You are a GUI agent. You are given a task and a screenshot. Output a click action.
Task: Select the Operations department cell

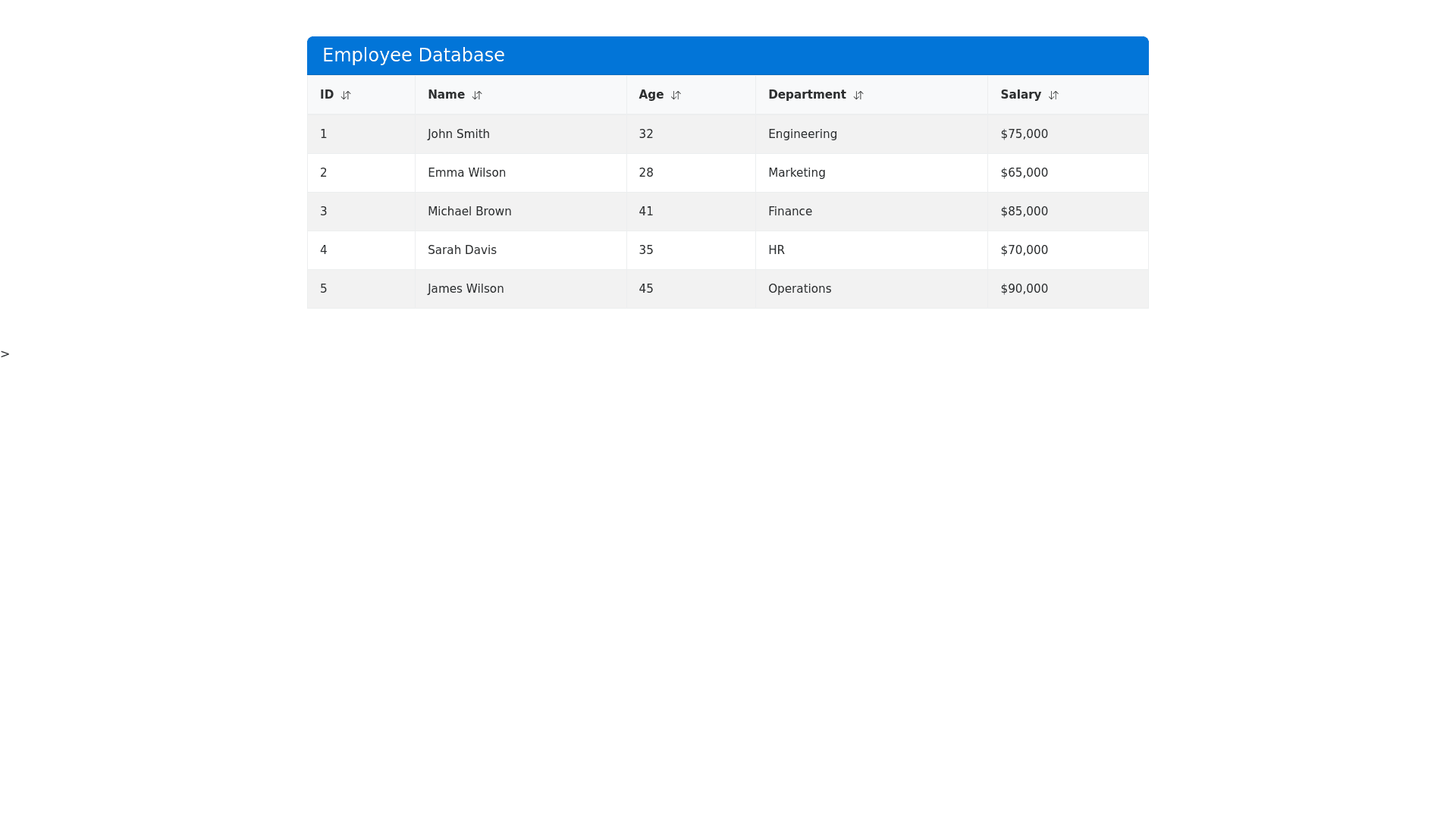point(799,289)
